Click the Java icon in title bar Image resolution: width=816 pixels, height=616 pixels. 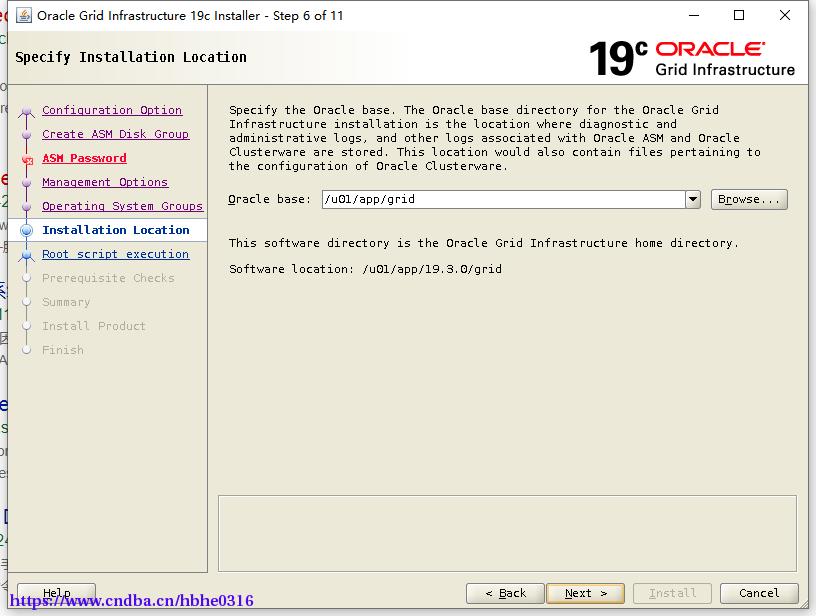pos(24,16)
